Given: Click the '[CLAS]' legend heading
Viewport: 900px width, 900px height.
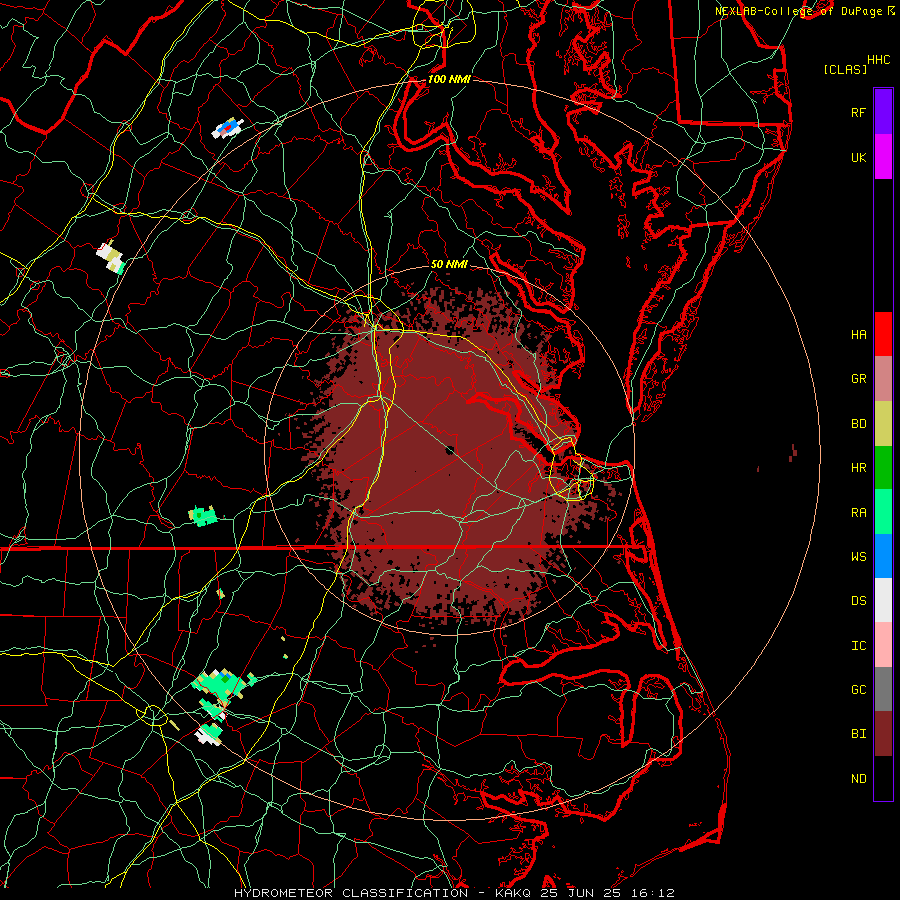Looking at the screenshot, I should [x=845, y=69].
